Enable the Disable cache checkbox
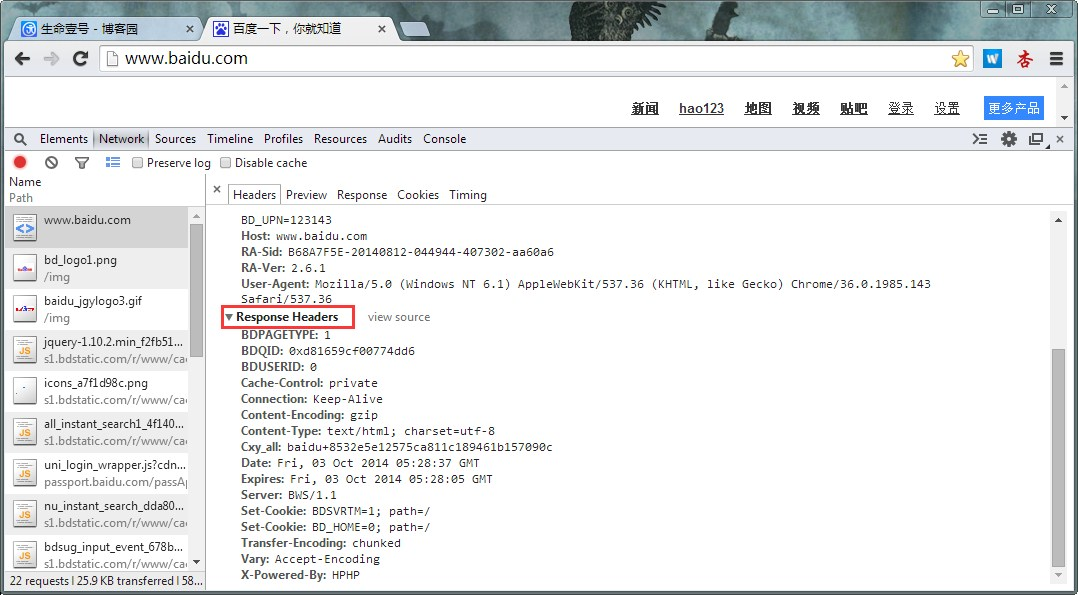 coord(226,163)
